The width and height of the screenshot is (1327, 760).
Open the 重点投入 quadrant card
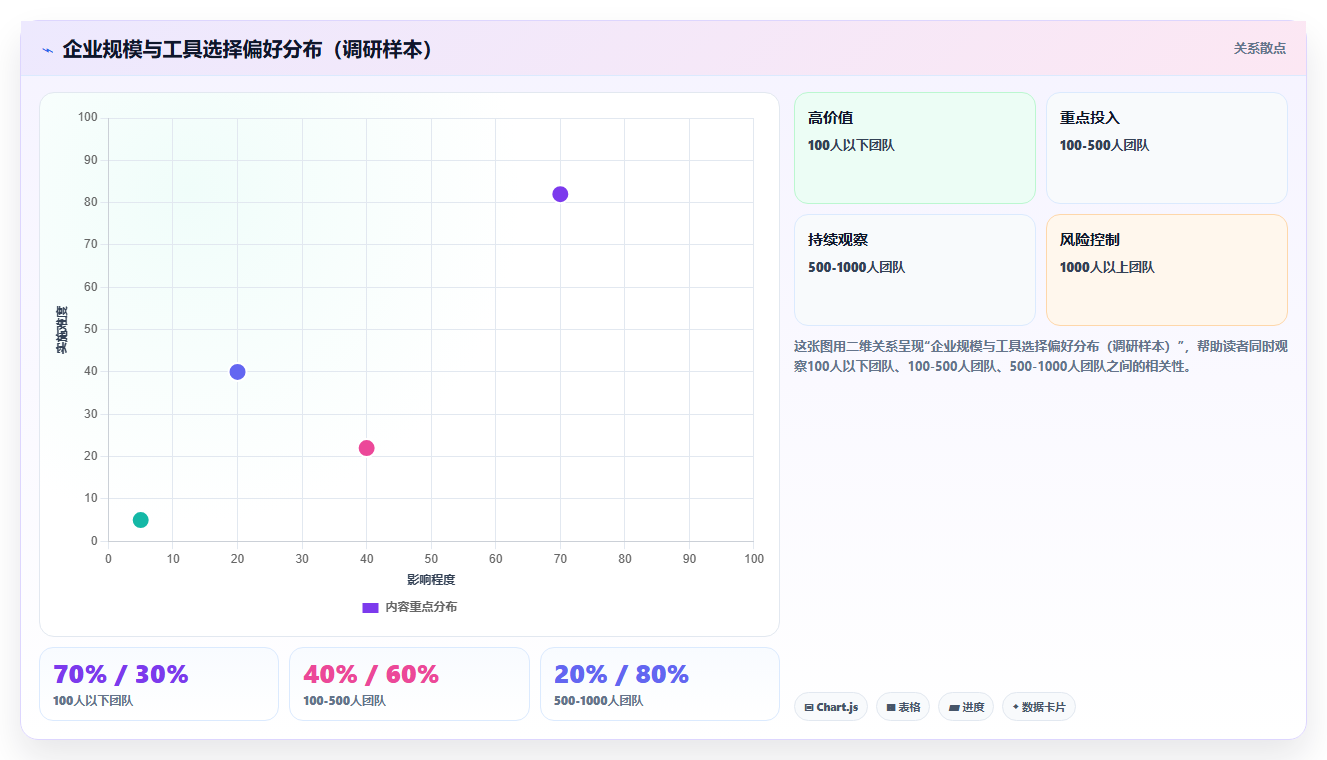(x=1167, y=148)
